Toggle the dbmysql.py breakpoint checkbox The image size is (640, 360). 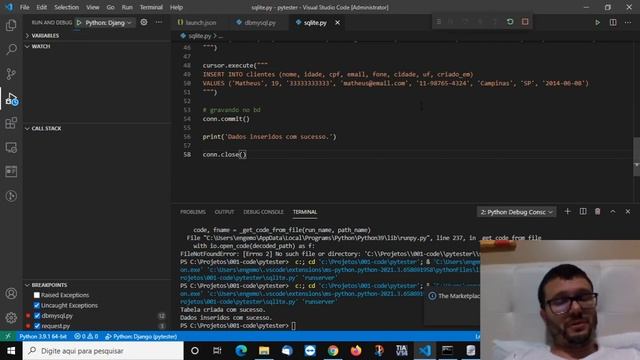(37, 316)
